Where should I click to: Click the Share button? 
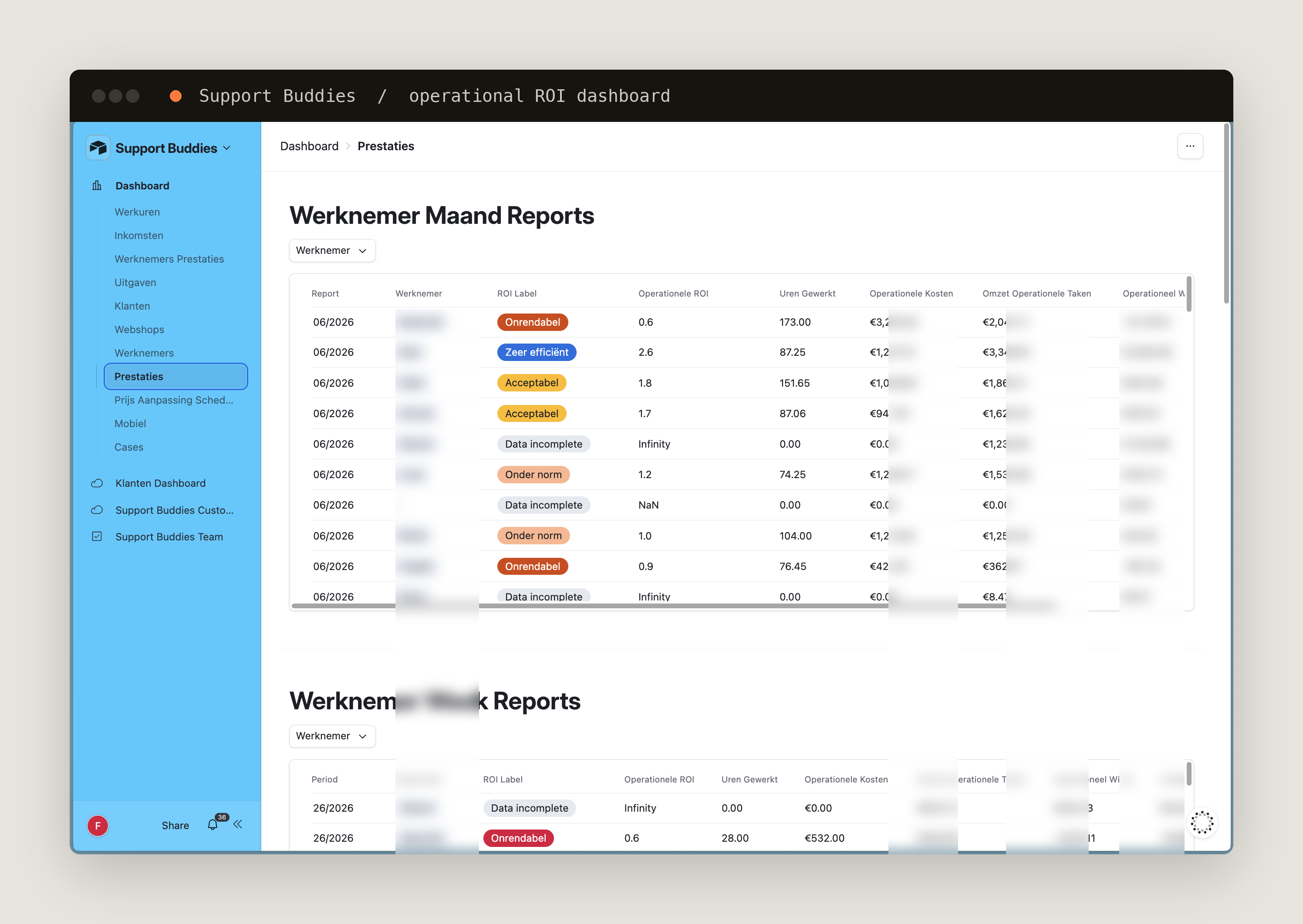pos(175,825)
